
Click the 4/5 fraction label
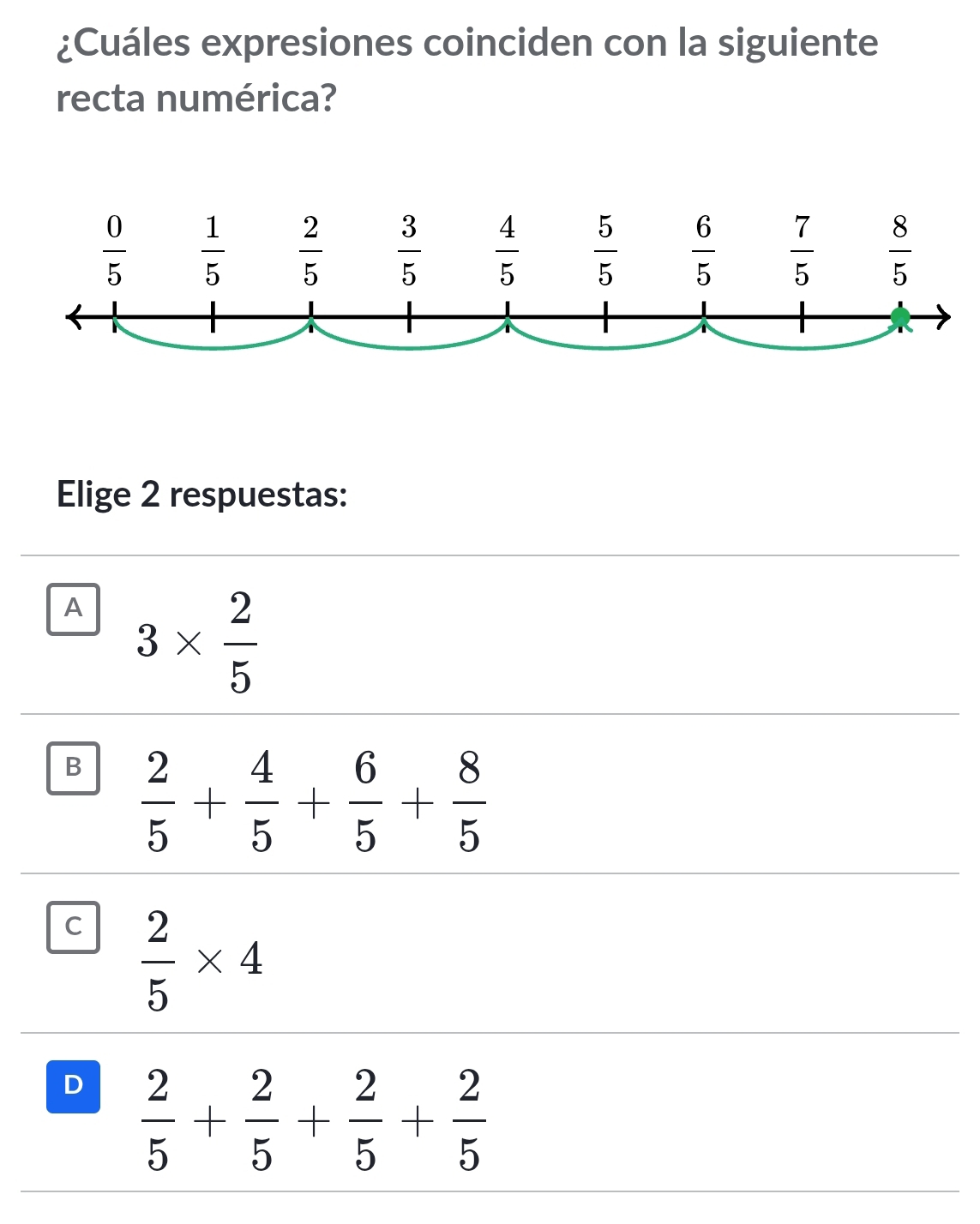tap(507, 250)
